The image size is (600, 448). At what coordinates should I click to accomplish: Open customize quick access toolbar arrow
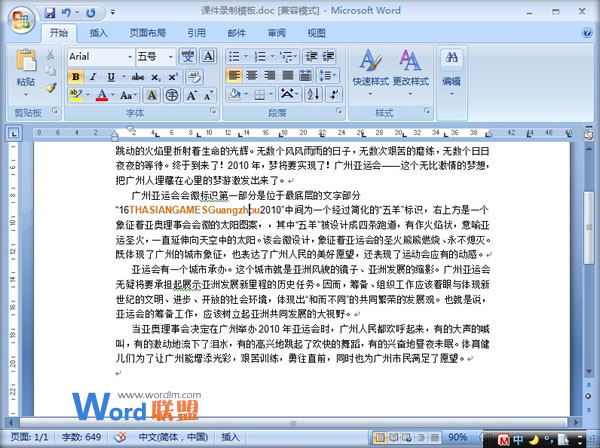112,13
